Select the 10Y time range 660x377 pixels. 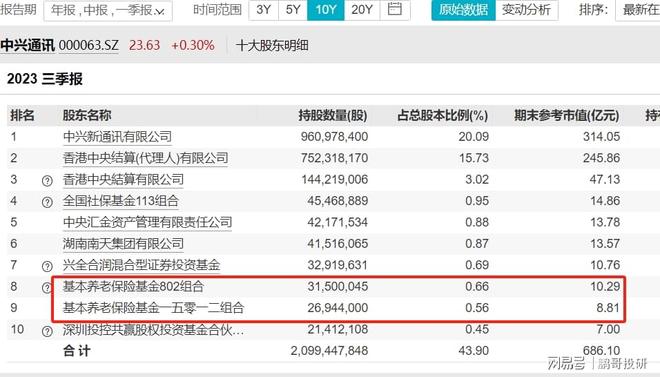point(326,9)
